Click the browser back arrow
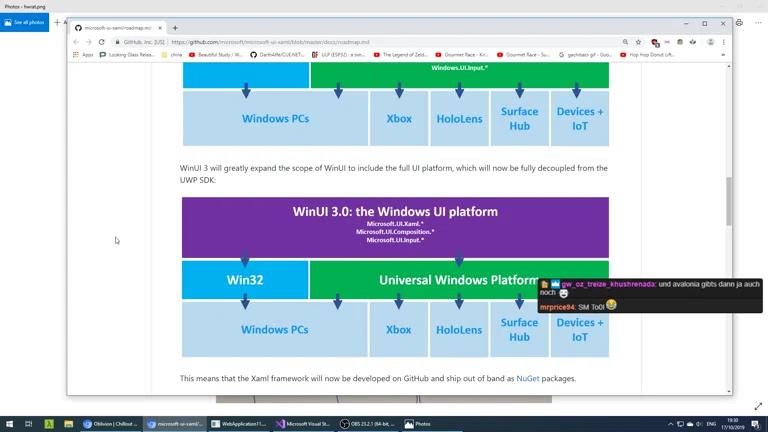 76,42
